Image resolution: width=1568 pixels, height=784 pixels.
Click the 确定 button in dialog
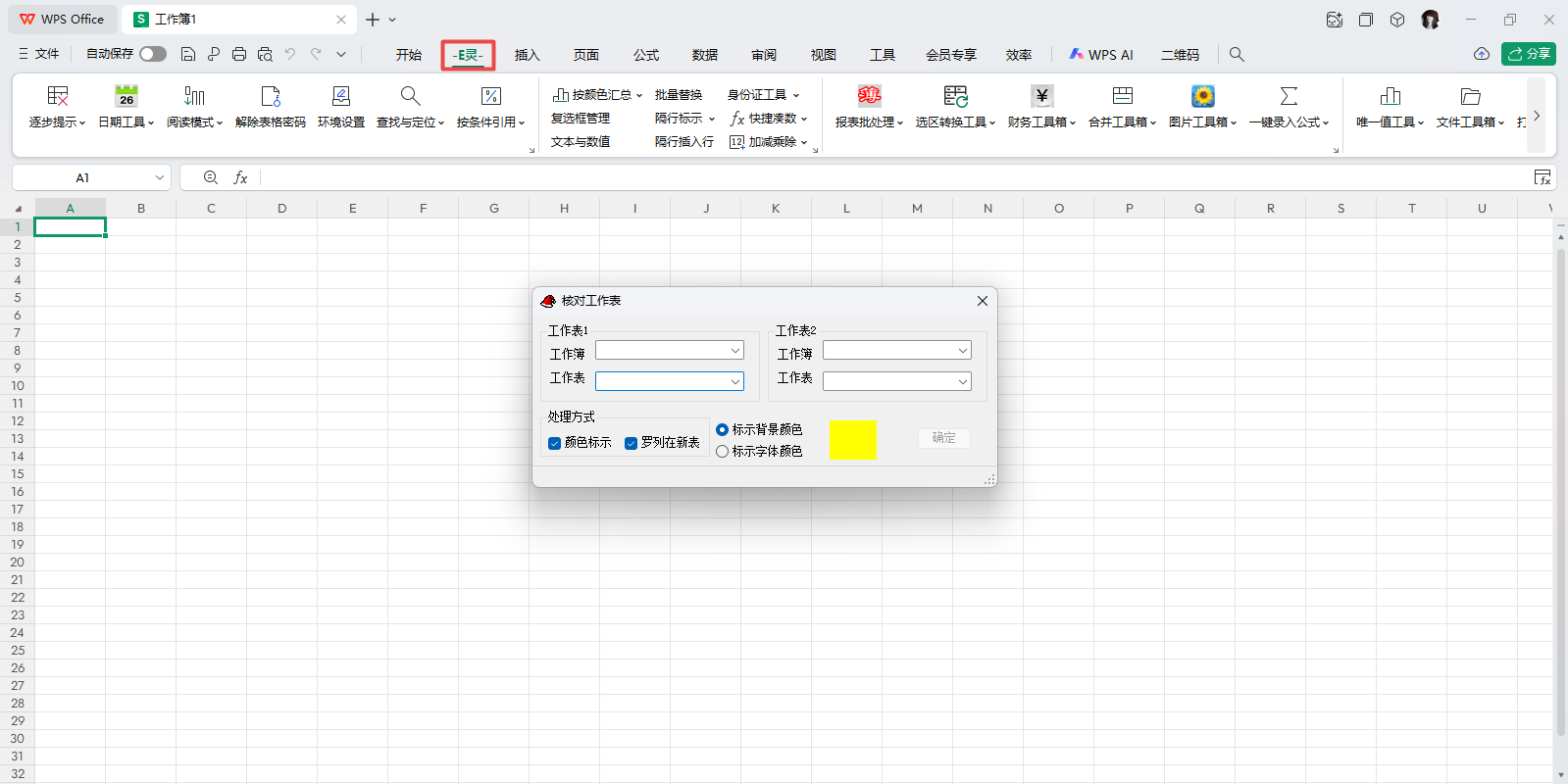(943, 438)
